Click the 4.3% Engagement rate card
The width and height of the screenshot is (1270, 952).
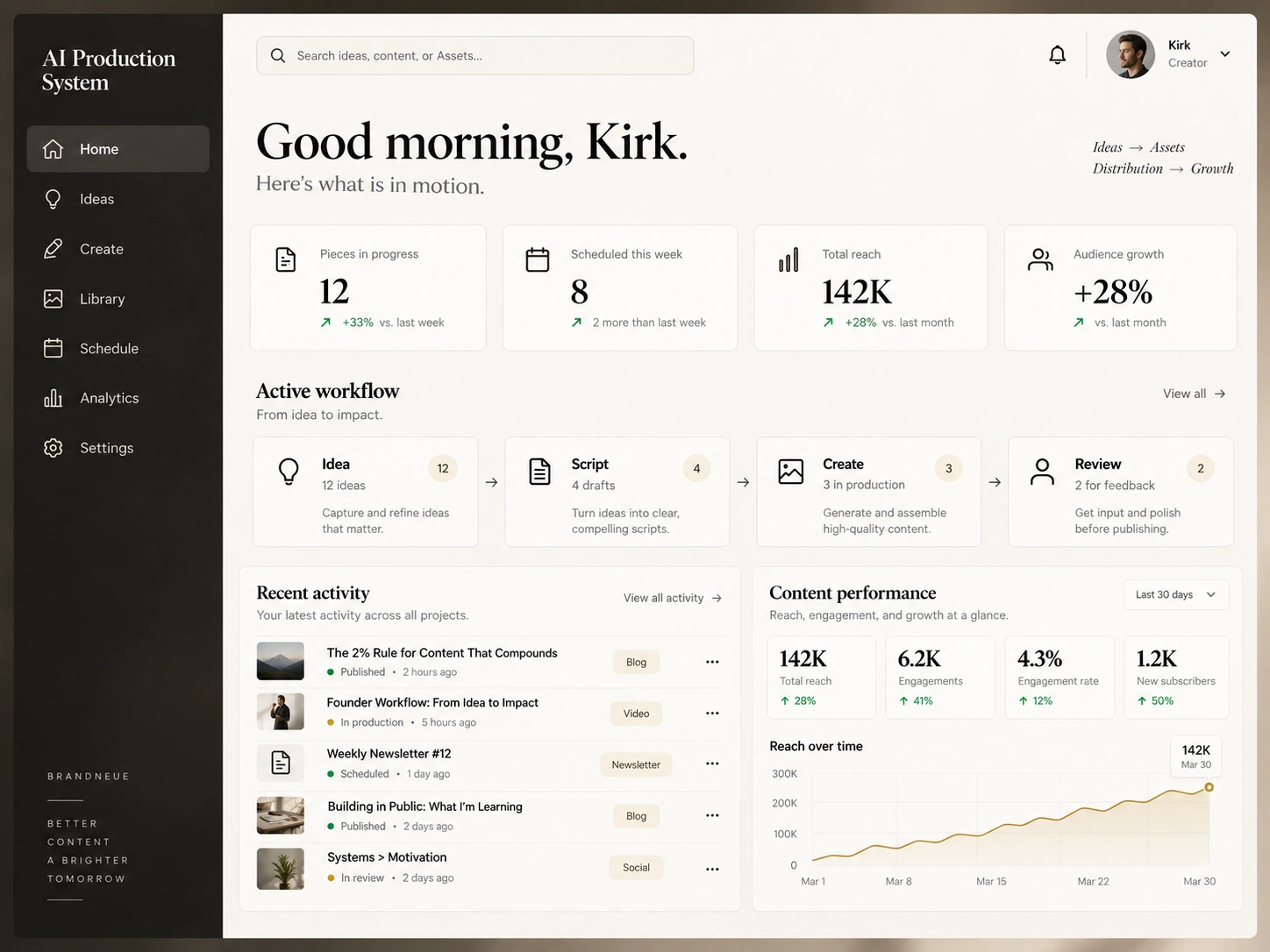pyautogui.click(x=1059, y=678)
